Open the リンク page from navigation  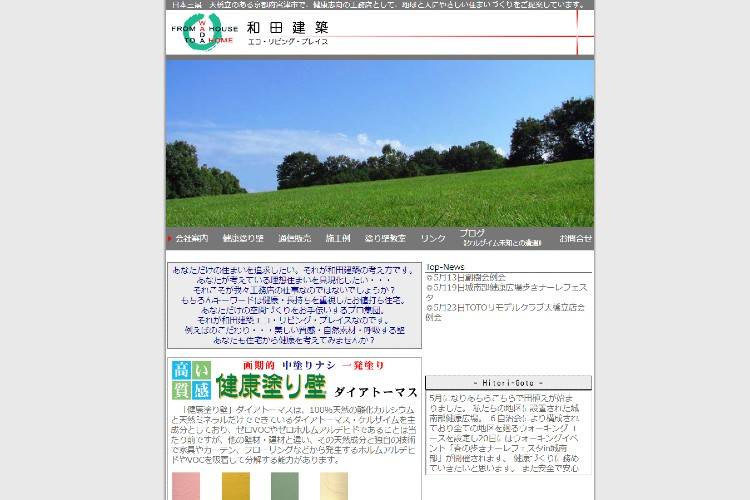coord(433,239)
